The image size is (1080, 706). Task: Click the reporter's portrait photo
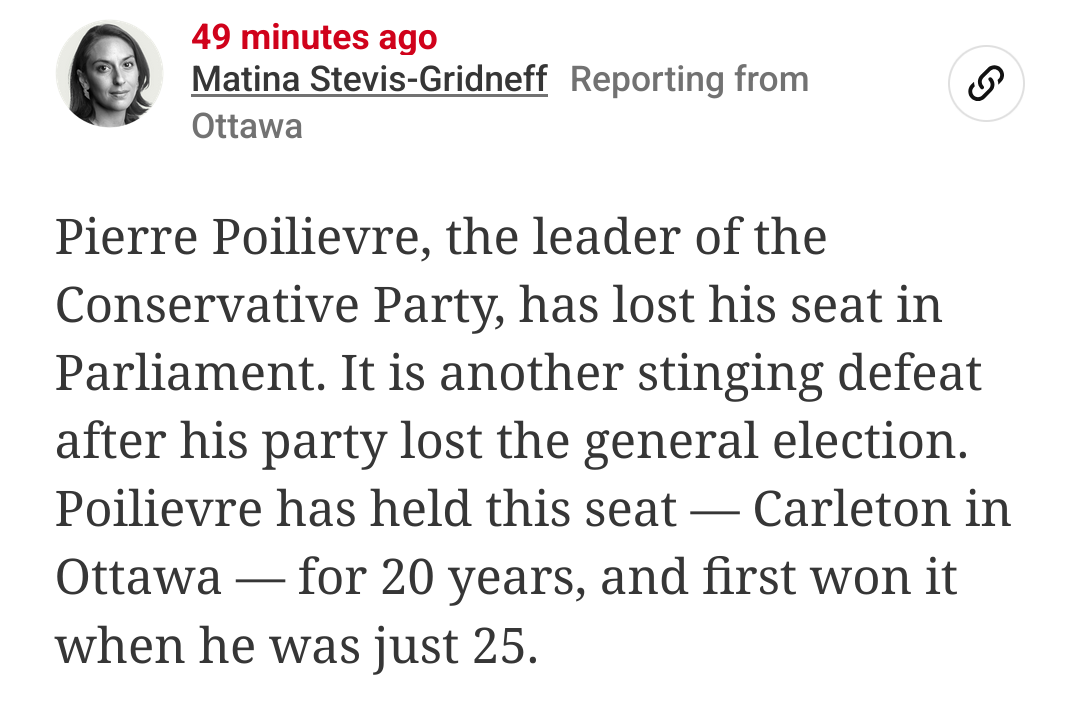click(x=110, y=74)
